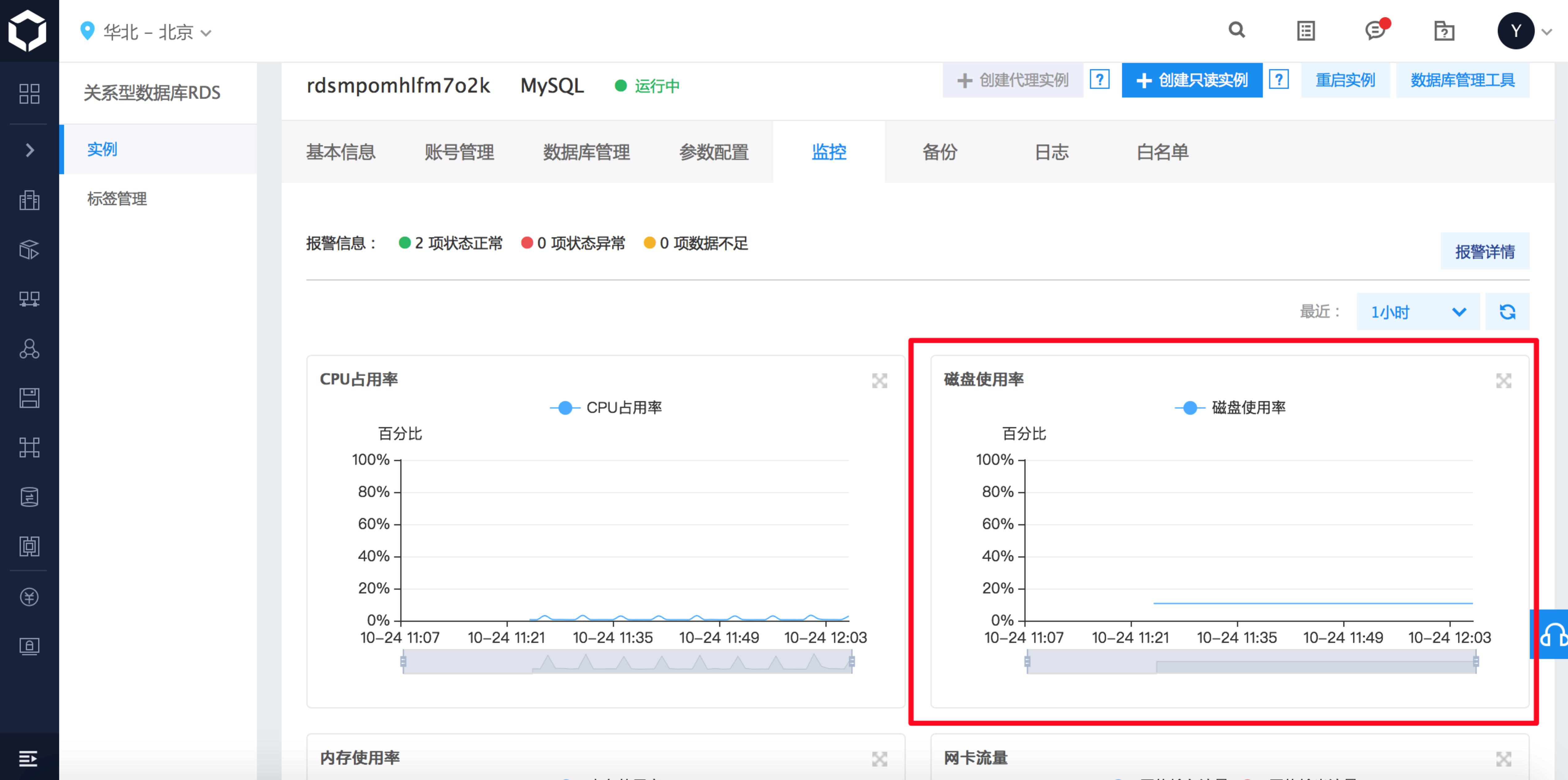This screenshot has height=780, width=1568.
Task: Click the three-circle cluster sidebar icon
Action: tap(29, 348)
